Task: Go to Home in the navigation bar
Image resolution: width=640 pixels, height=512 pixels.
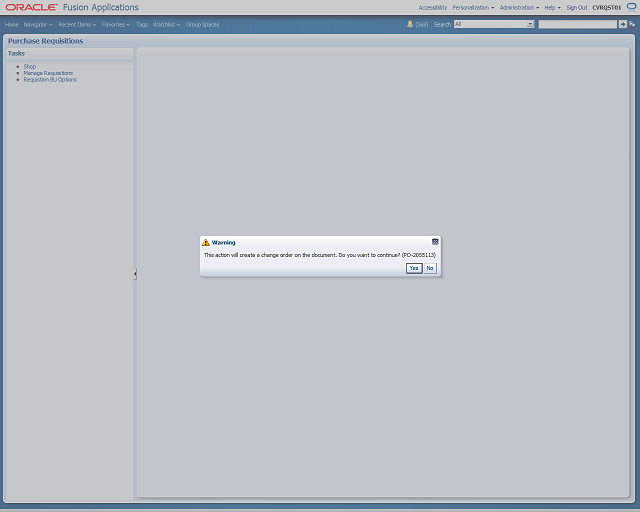Action: coord(12,24)
